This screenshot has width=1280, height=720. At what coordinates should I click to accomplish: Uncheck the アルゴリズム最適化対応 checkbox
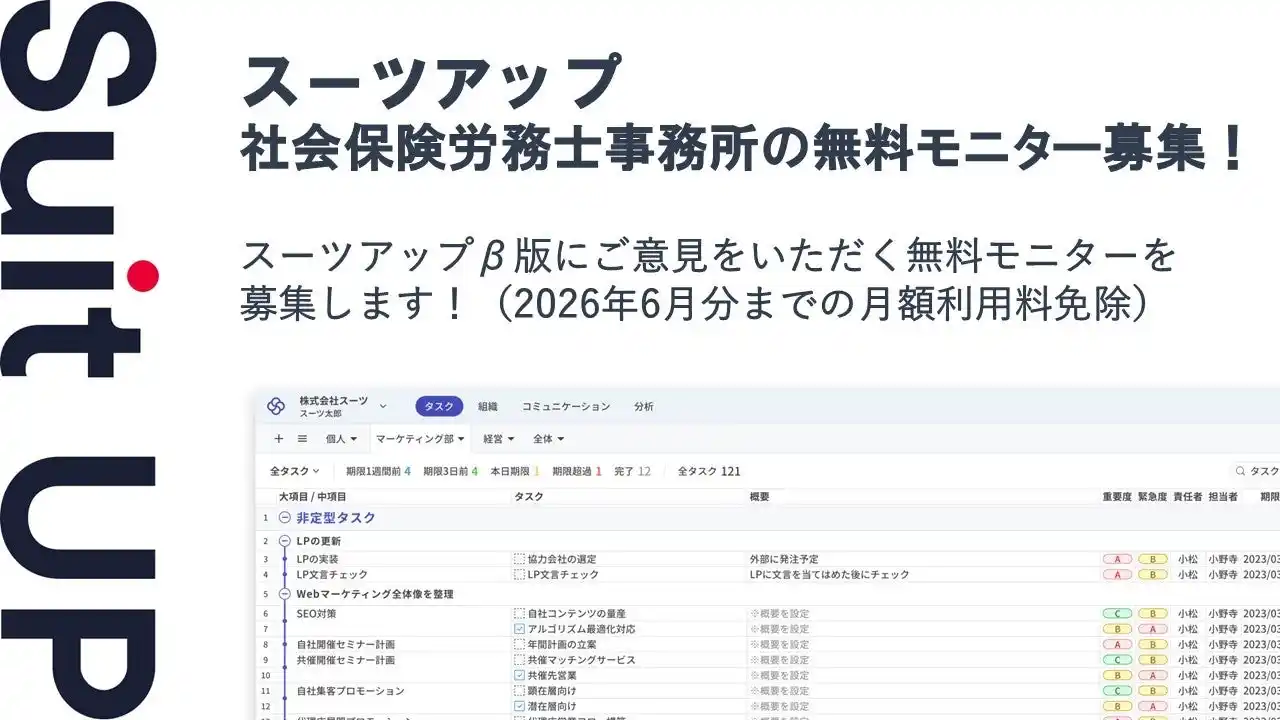(x=518, y=628)
